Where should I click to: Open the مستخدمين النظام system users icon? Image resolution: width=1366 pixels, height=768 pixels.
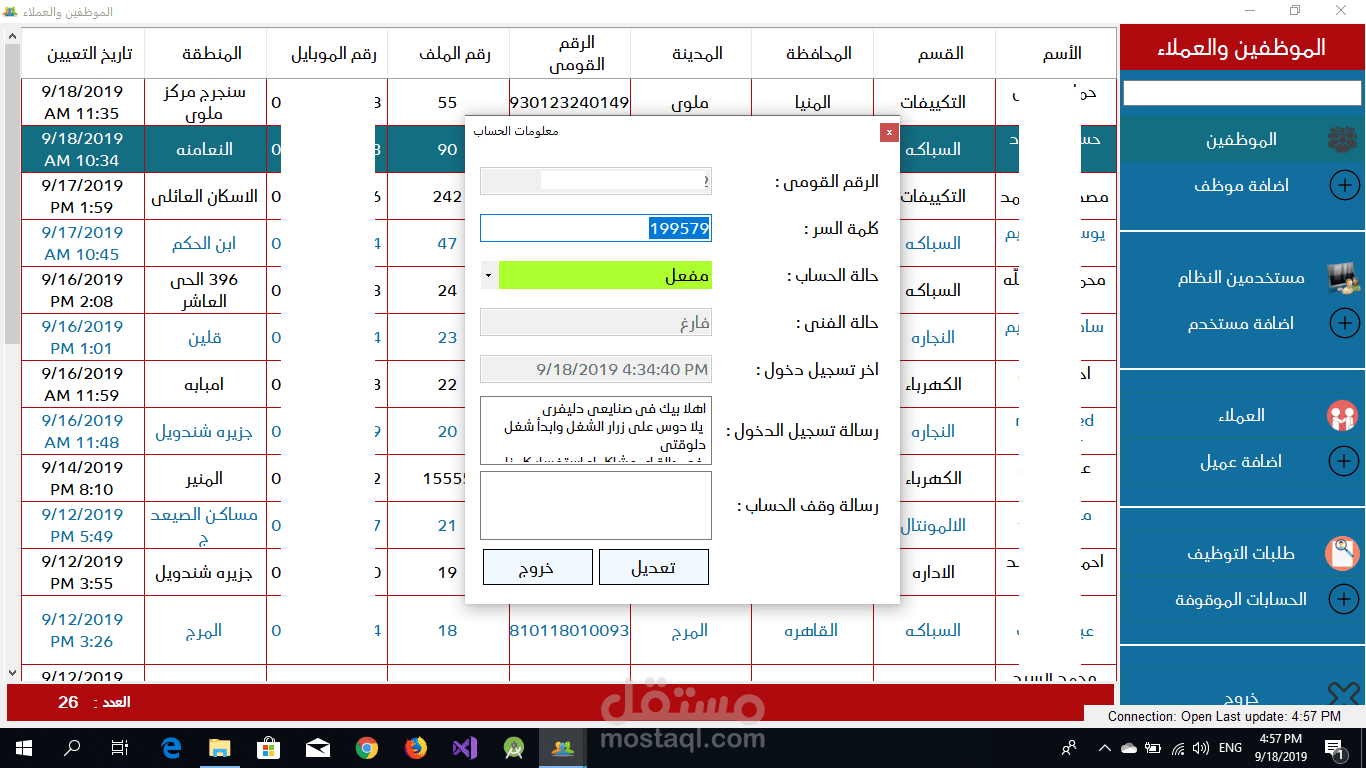click(1342, 278)
